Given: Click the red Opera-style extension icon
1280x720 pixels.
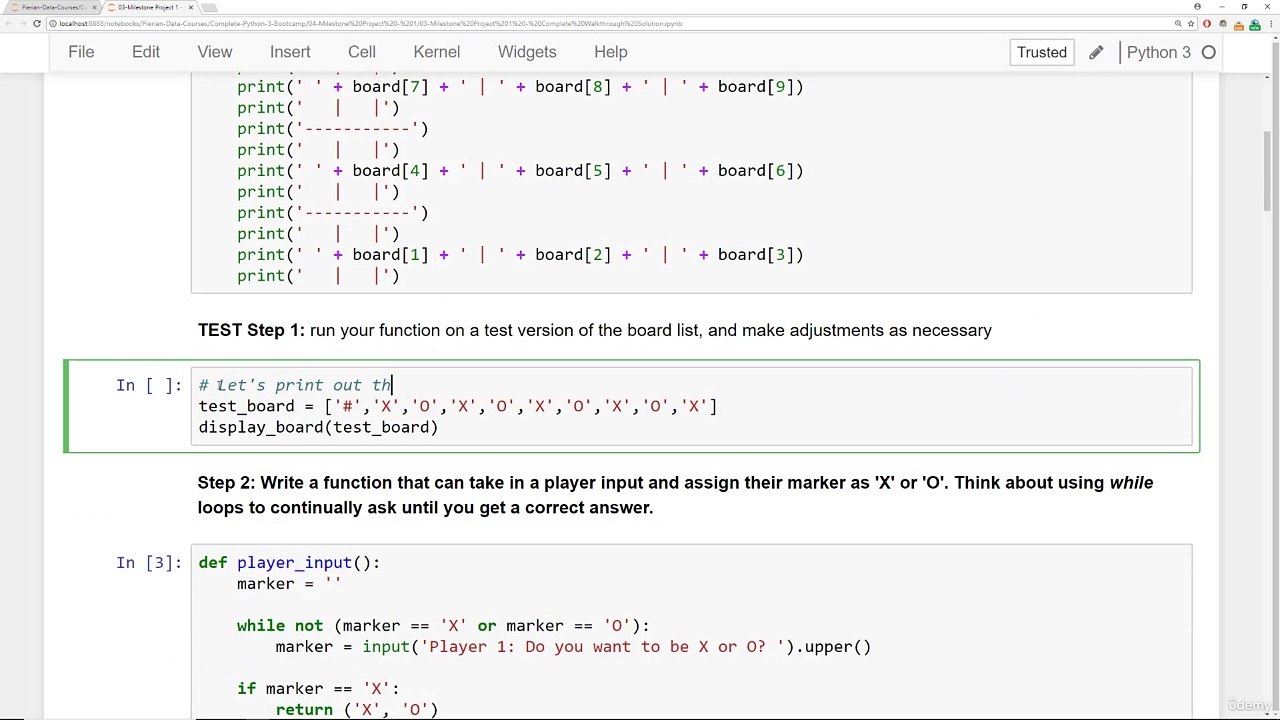Looking at the screenshot, I should click(1207, 23).
